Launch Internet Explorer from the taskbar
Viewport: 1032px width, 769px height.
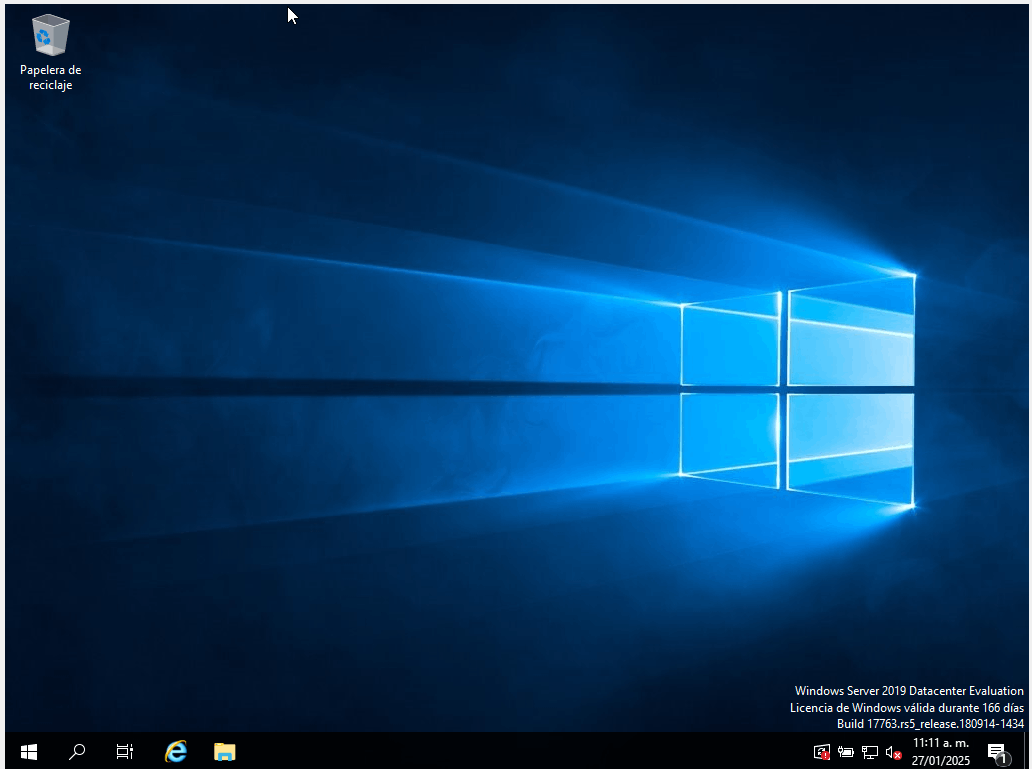(176, 751)
